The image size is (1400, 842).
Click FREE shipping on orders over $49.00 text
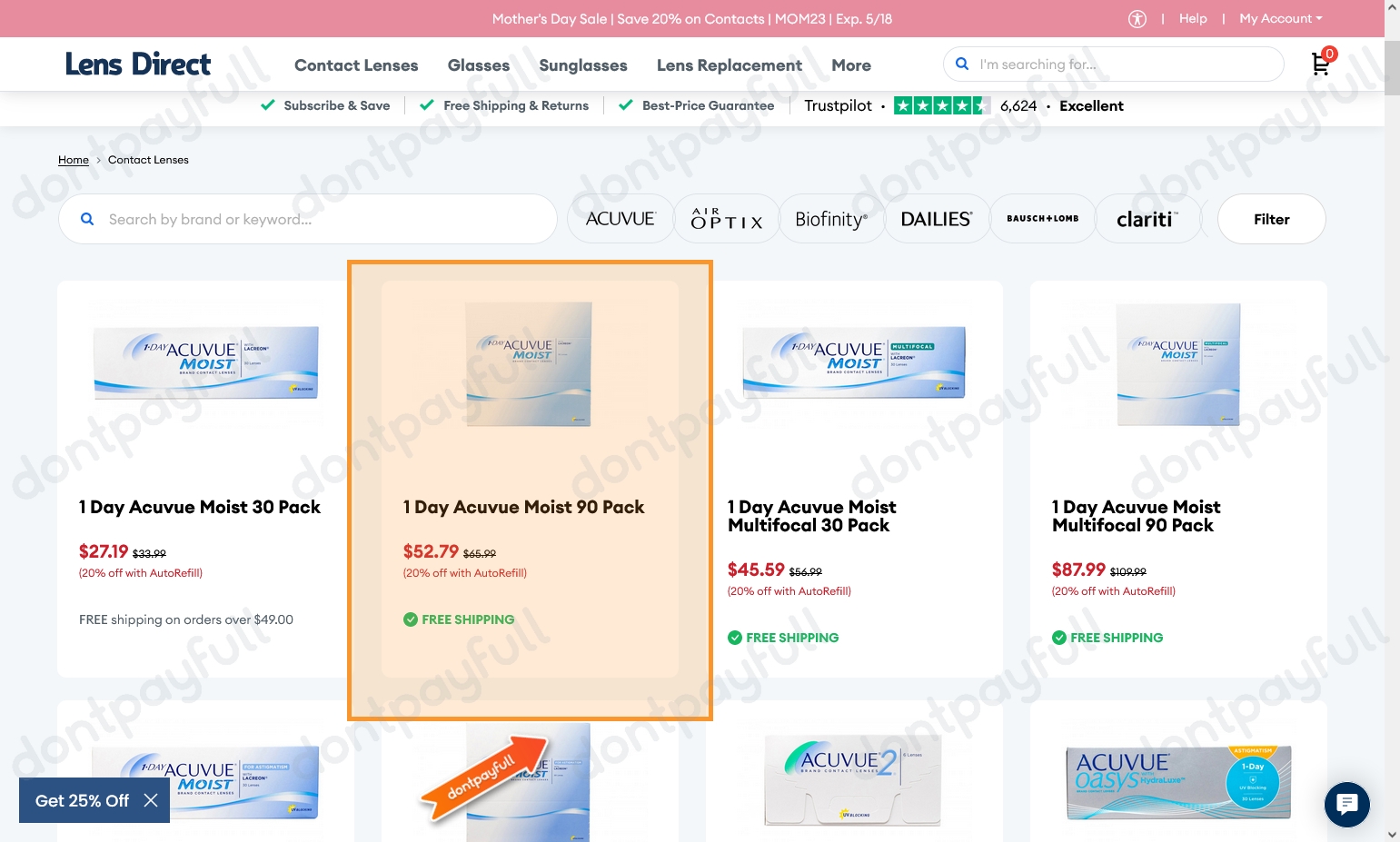(x=186, y=619)
